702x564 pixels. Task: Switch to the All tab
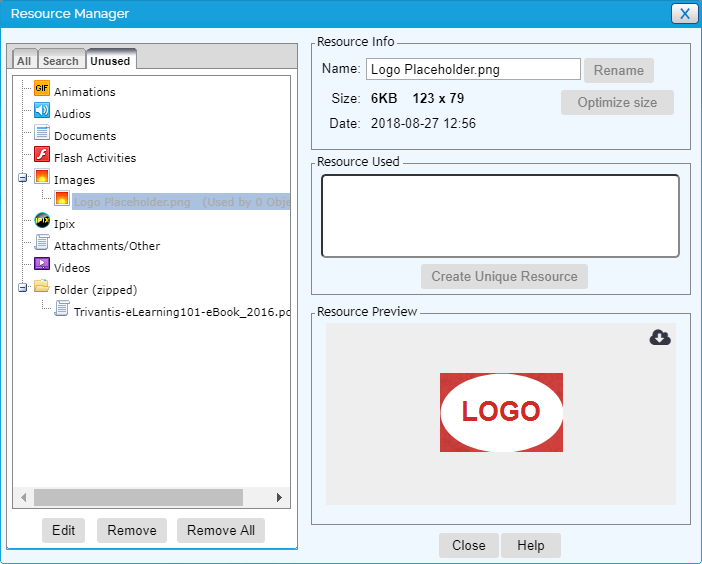click(24, 61)
